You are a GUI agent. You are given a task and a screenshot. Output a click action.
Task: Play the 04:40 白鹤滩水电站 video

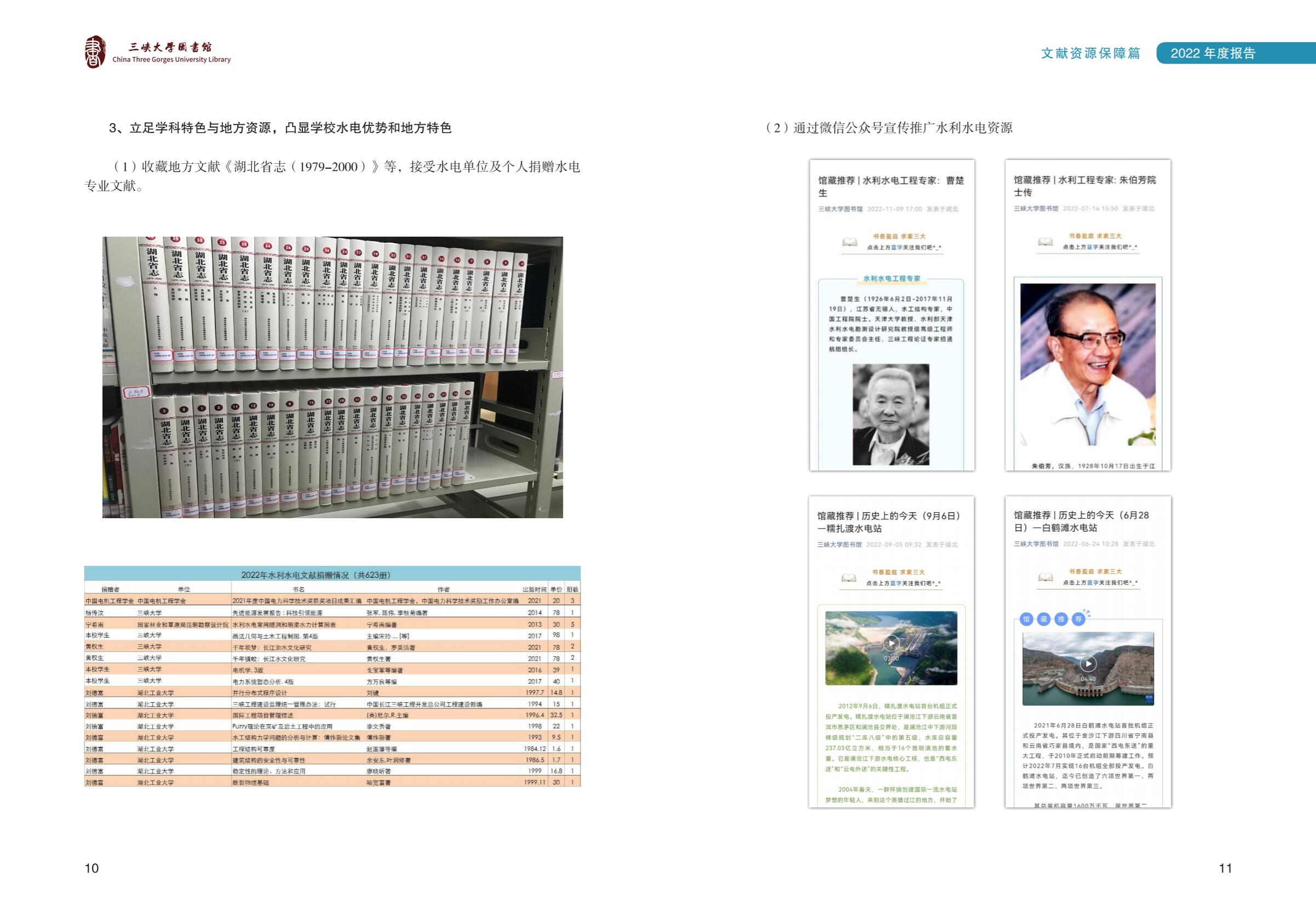(x=1088, y=663)
